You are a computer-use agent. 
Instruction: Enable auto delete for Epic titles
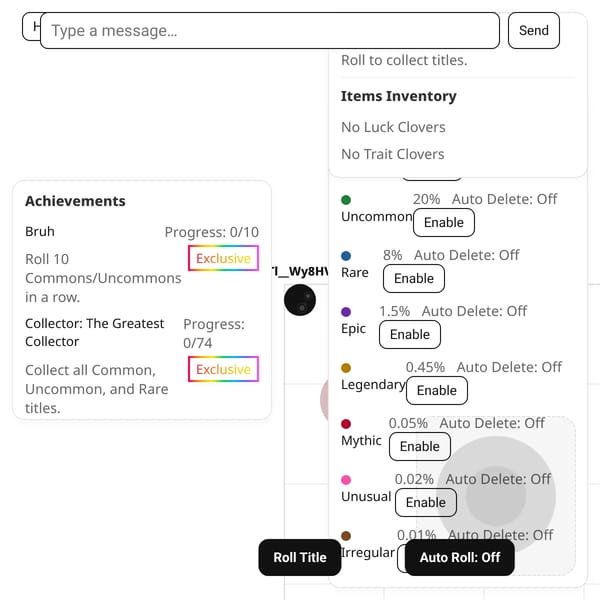(410, 334)
